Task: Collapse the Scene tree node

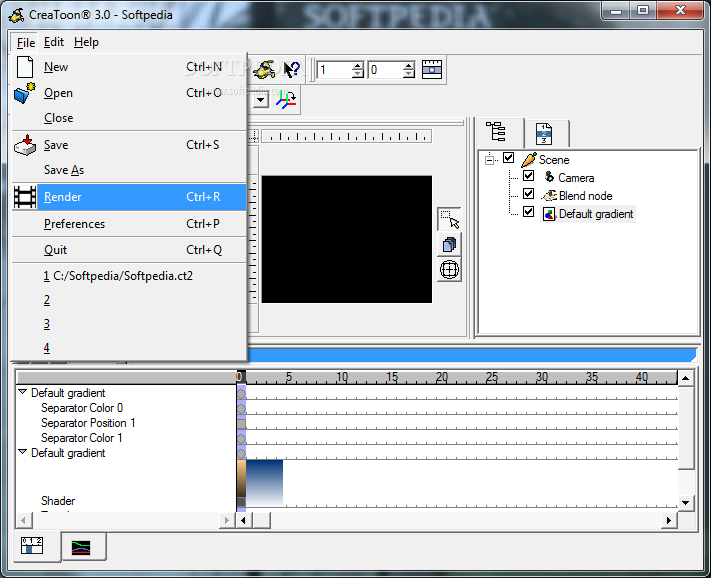Action: pyautogui.click(x=489, y=160)
